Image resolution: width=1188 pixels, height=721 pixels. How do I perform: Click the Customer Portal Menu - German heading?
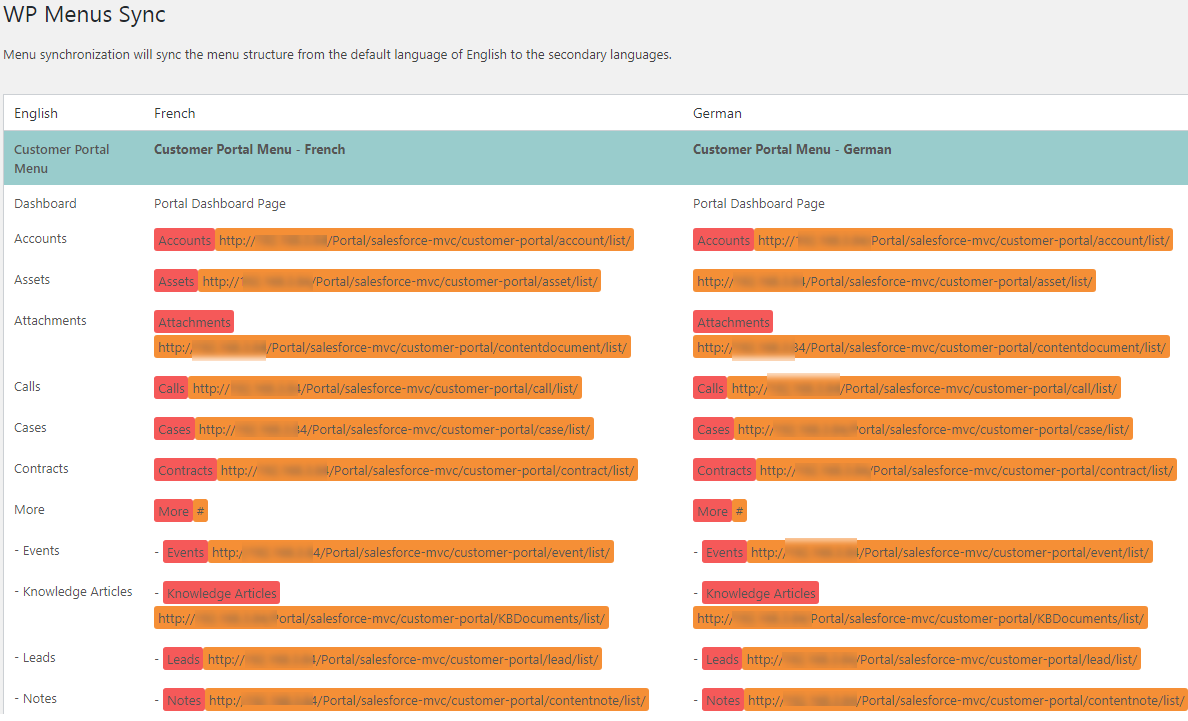pyautogui.click(x=792, y=149)
